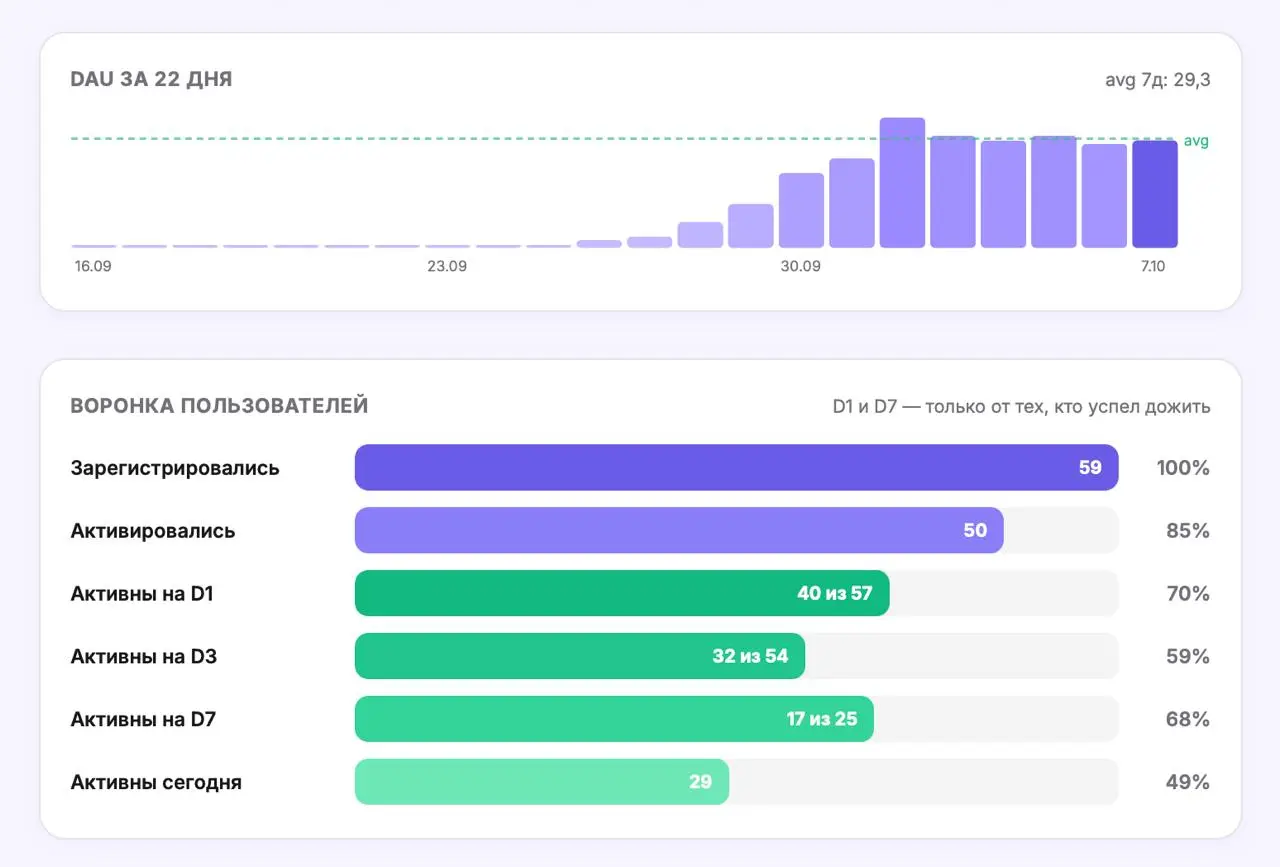Click the DAU bar above the 30.09 label
The image size is (1280, 867).
tap(801, 210)
